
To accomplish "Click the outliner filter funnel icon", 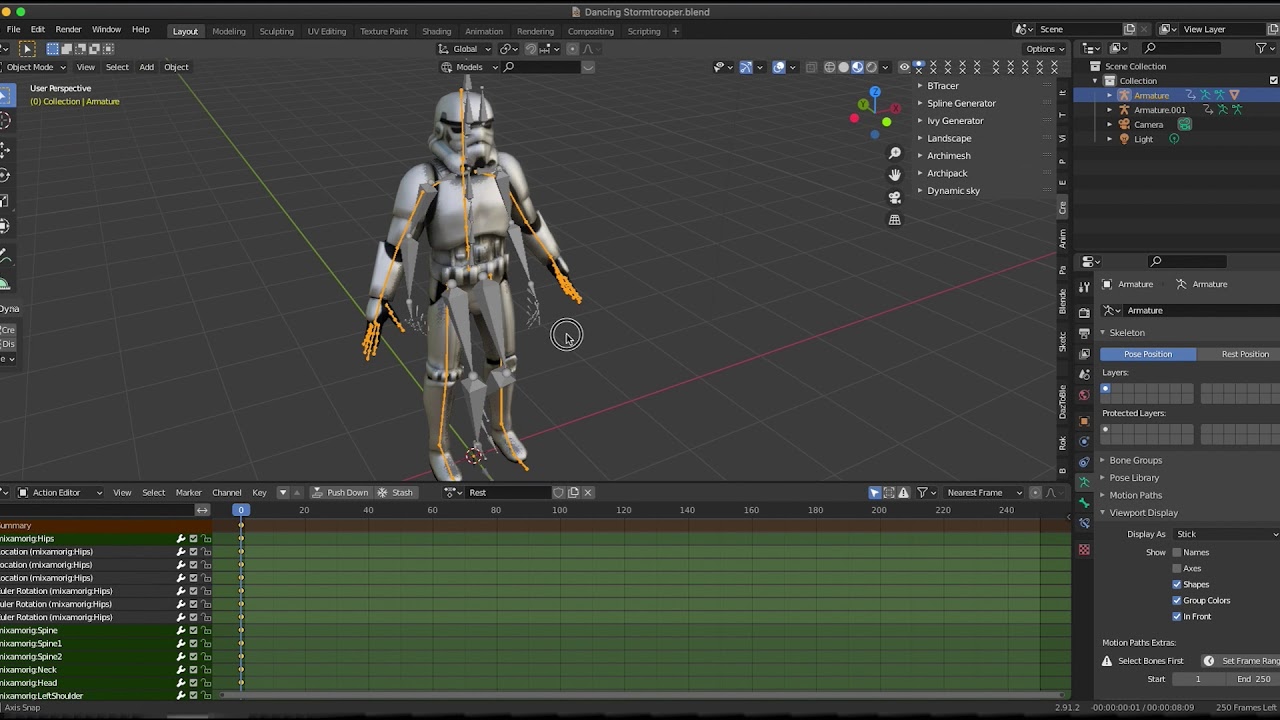I will [x=1261, y=48].
